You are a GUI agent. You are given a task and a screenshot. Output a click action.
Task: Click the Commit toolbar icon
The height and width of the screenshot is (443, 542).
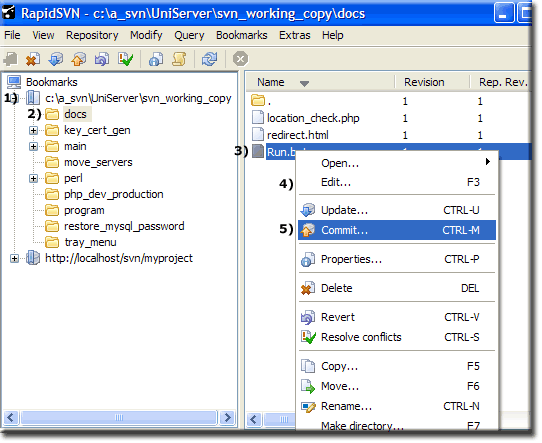tap(79, 59)
